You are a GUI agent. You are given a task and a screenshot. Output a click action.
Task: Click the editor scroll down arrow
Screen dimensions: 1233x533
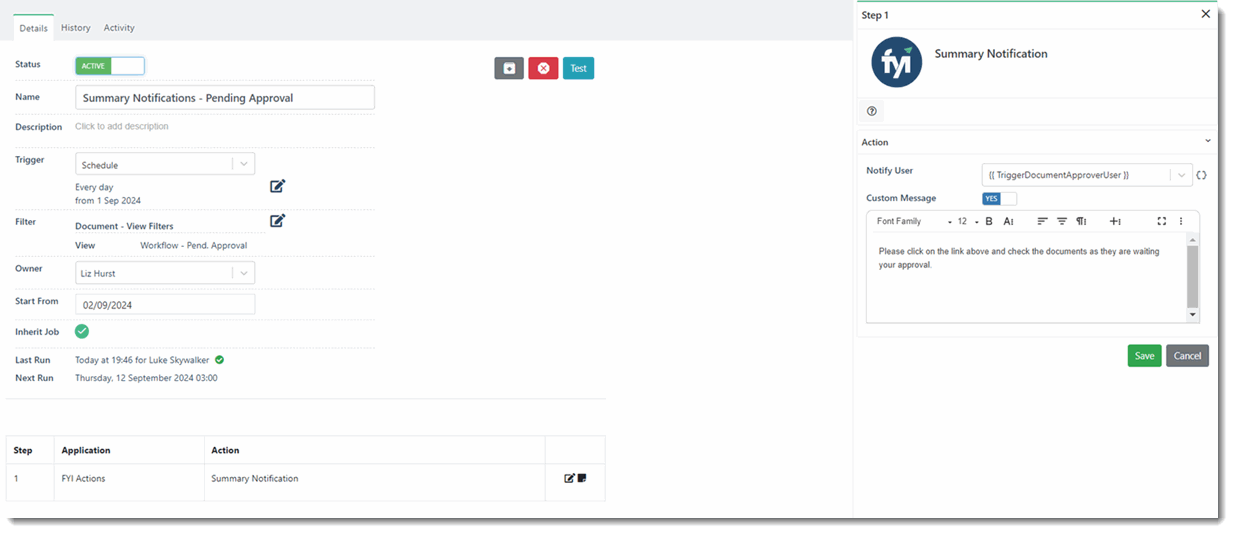click(1192, 315)
